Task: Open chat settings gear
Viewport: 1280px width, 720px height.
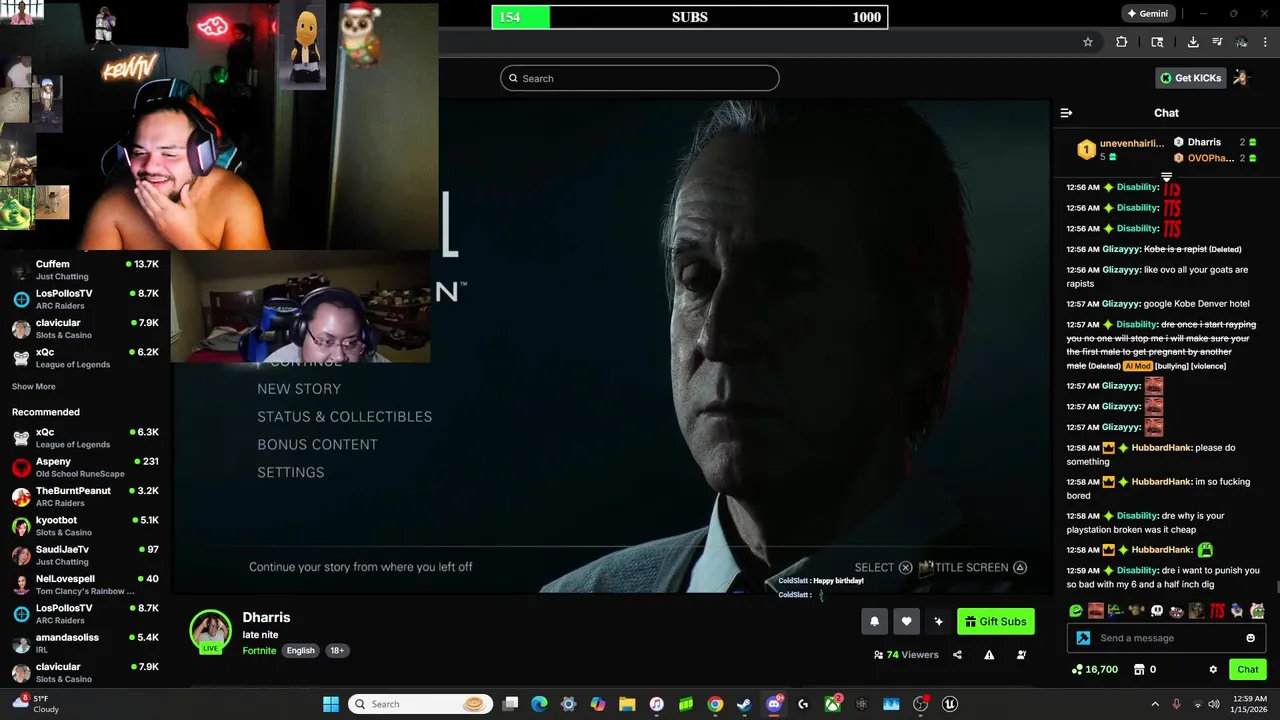Action: (1213, 669)
